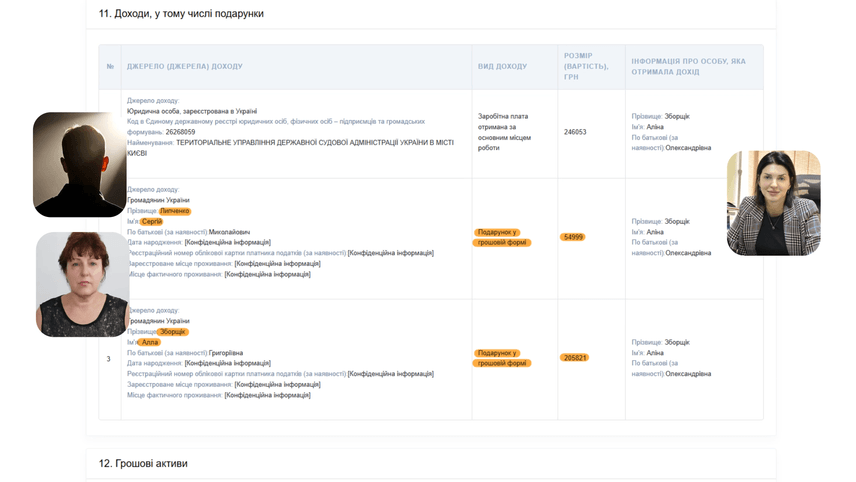Screen dimensions: 856x482
Task: Click 'Подарунок у грошовій формі' in second row
Action: coord(502,237)
